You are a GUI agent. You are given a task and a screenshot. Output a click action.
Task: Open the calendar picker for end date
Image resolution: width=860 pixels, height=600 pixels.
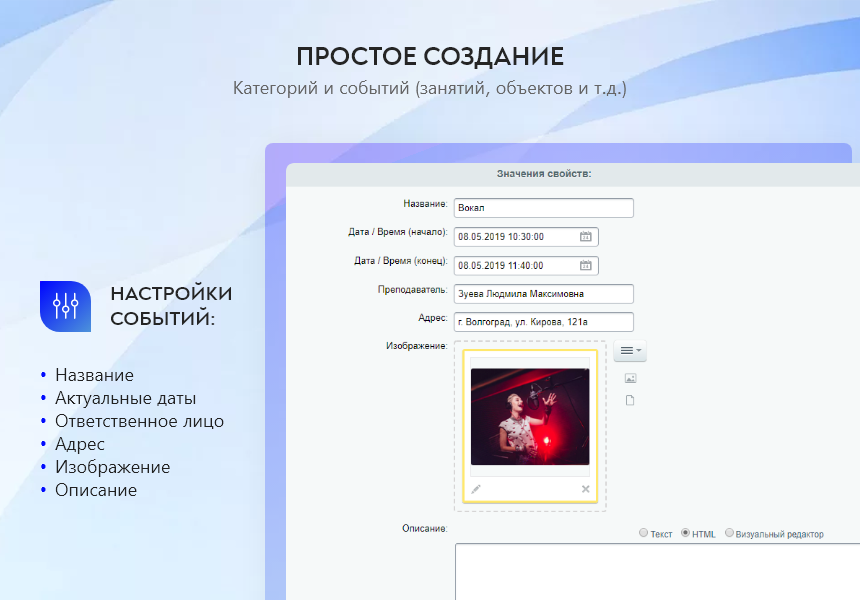(x=586, y=266)
